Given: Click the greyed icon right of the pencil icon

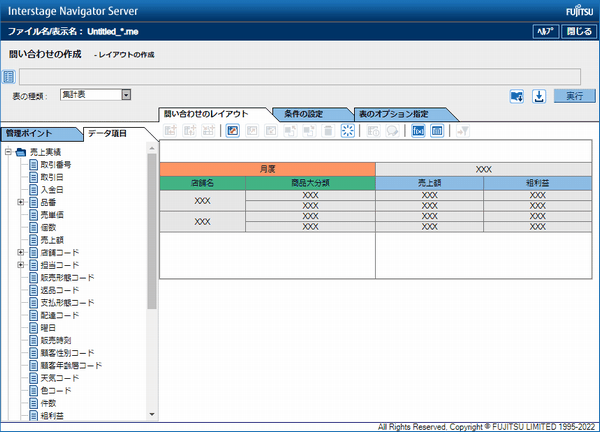Looking at the screenshot, I should (x=252, y=131).
